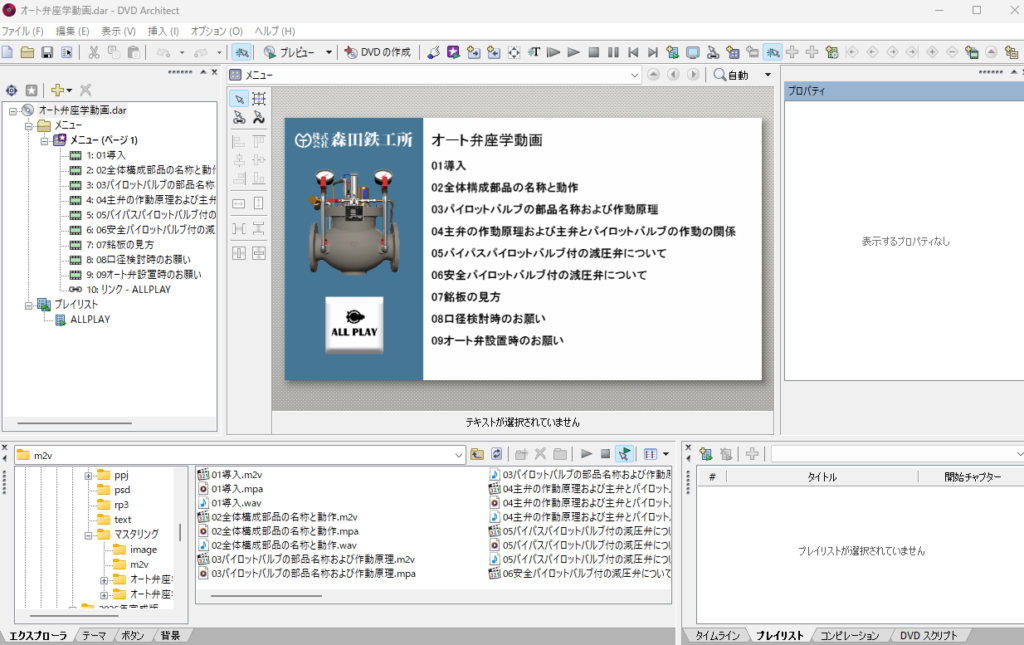Select the sizing grid tool beside the canvas

tap(259, 98)
